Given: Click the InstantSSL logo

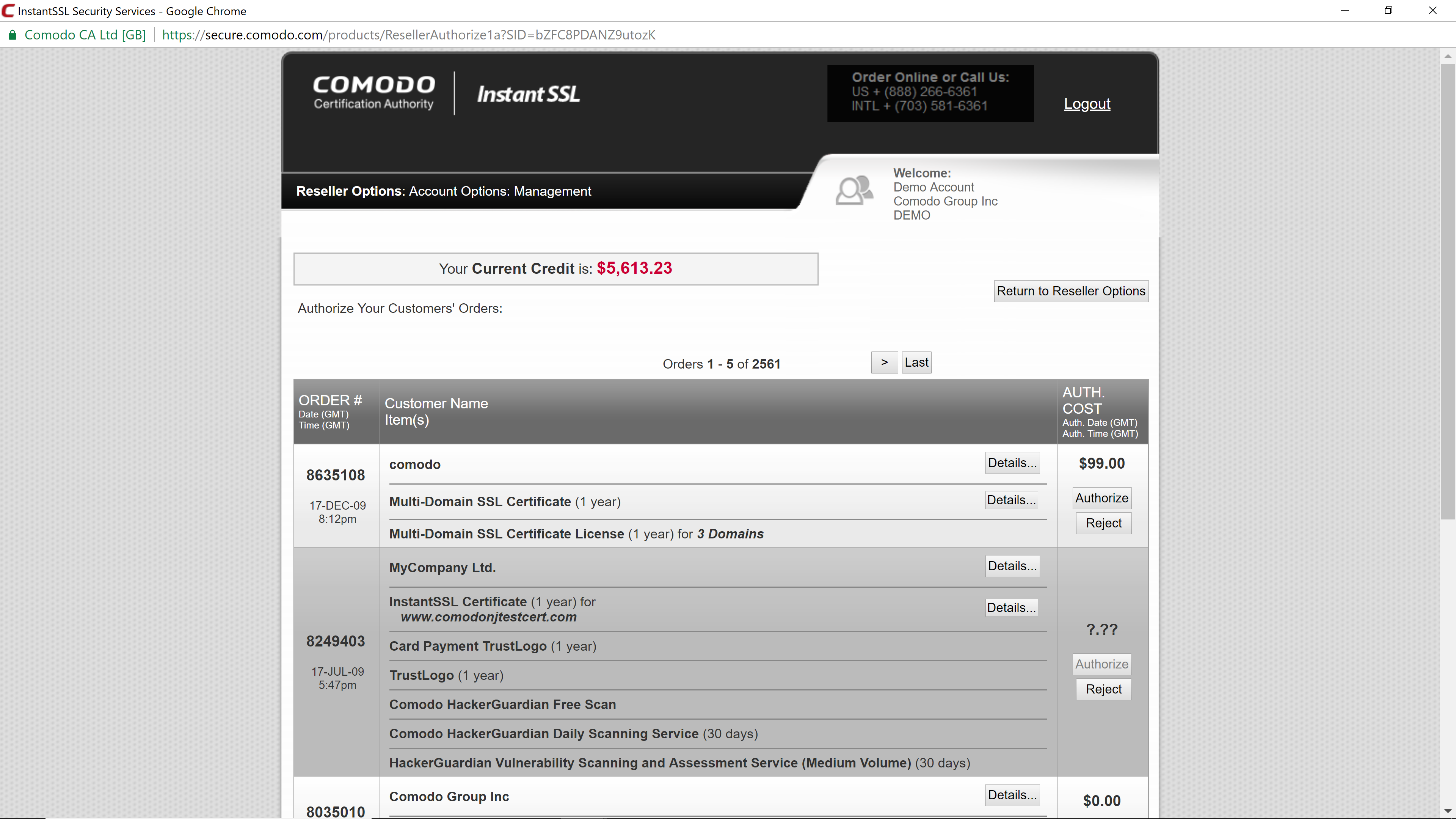Looking at the screenshot, I should tap(528, 94).
